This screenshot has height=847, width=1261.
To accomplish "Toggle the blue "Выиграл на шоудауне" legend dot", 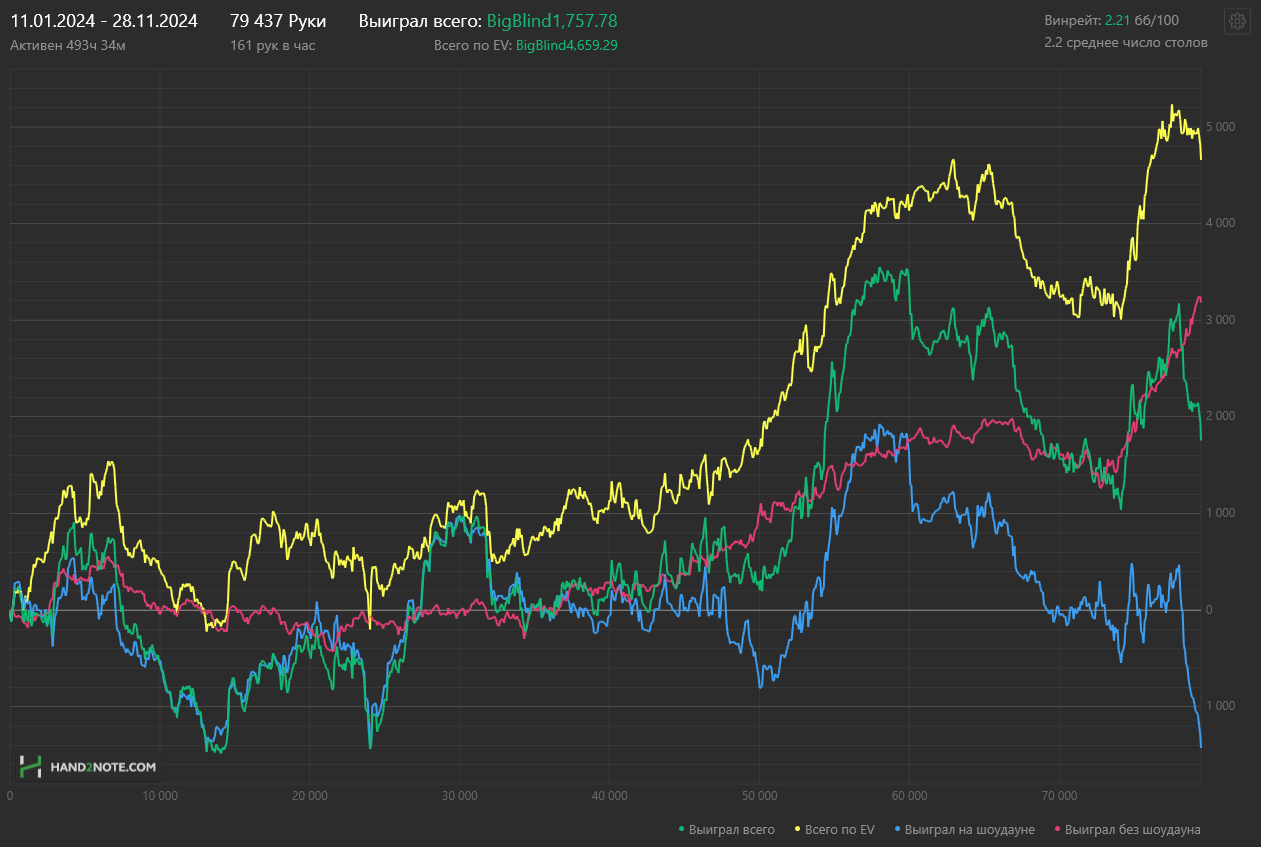I will pyautogui.click(x=897, y=829).
